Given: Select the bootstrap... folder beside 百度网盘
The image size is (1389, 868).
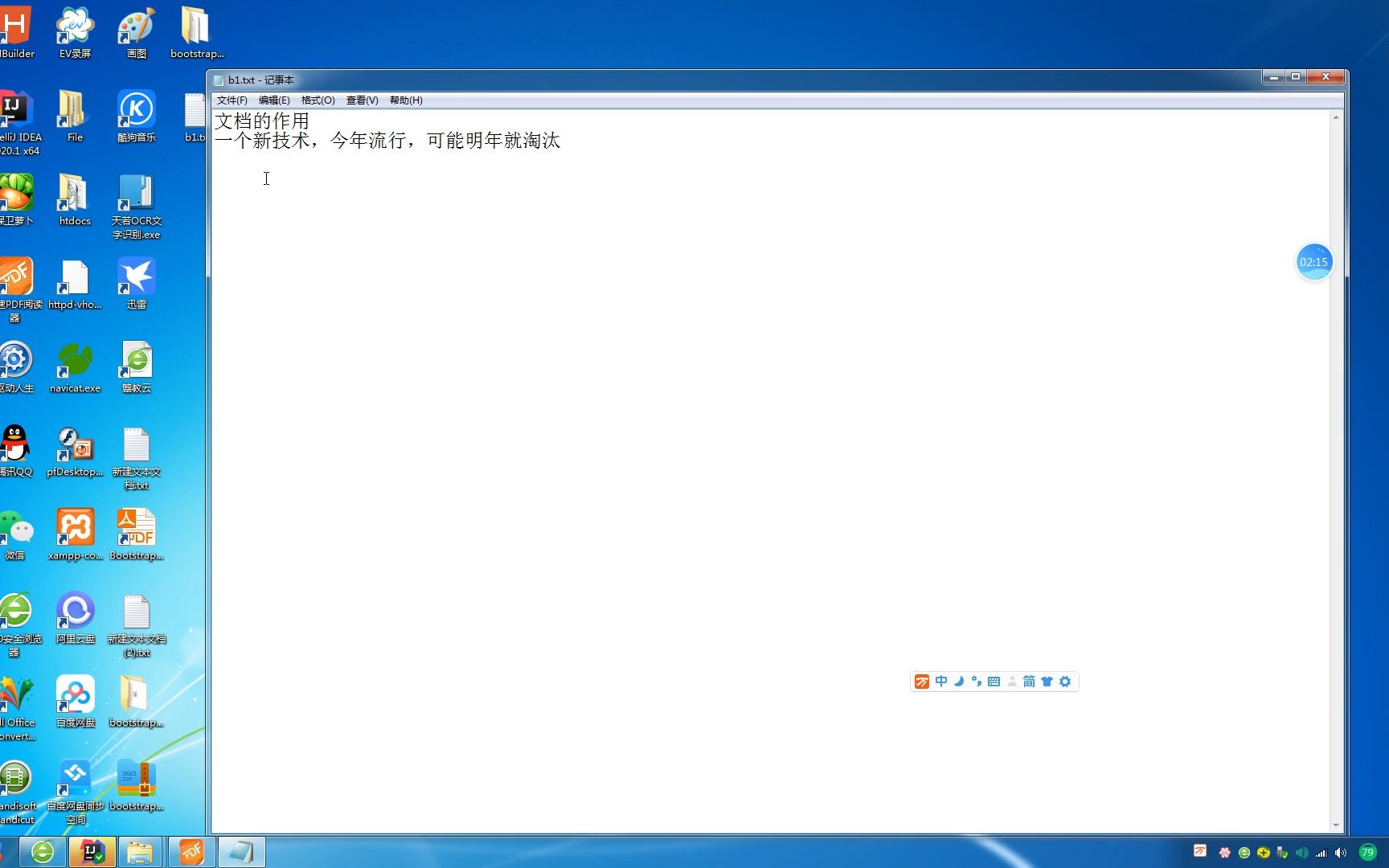Looking at the screenshot, I should pos(137,702).
